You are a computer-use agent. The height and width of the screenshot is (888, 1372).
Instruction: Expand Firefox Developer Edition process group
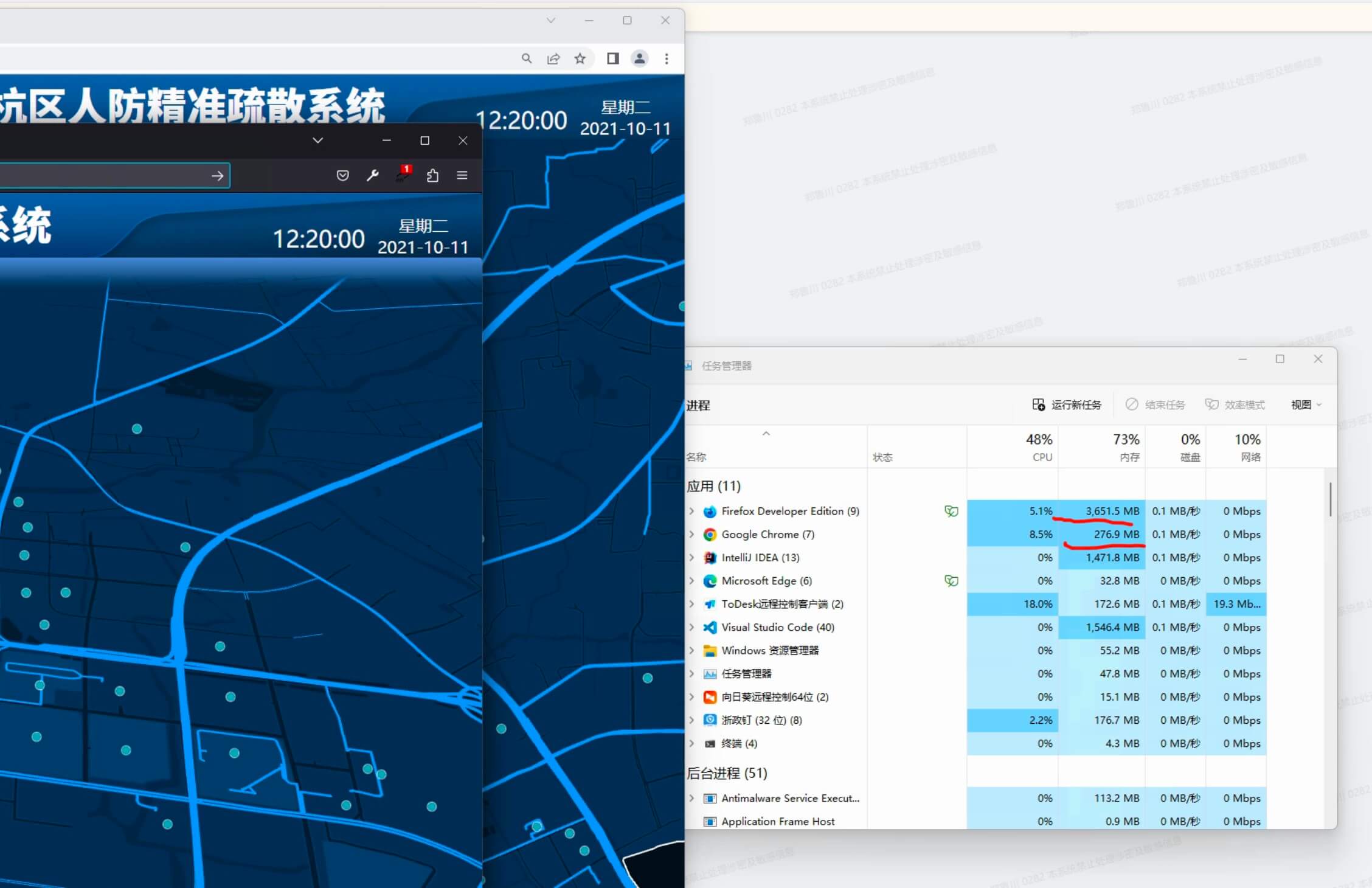click(x=691, y=511)
